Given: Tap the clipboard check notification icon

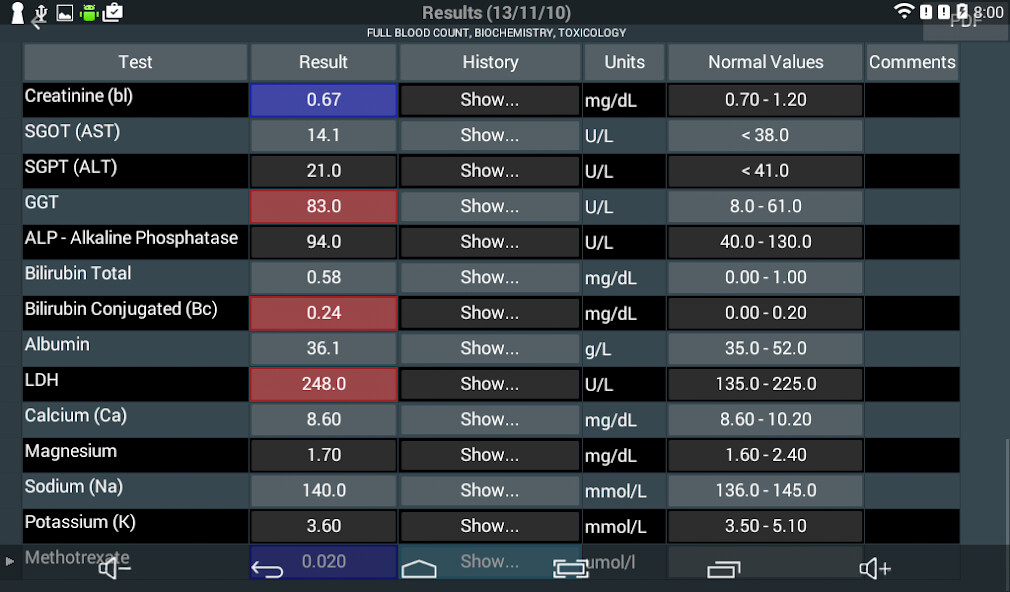Looking at the screenshot, I should click(112, 12).
